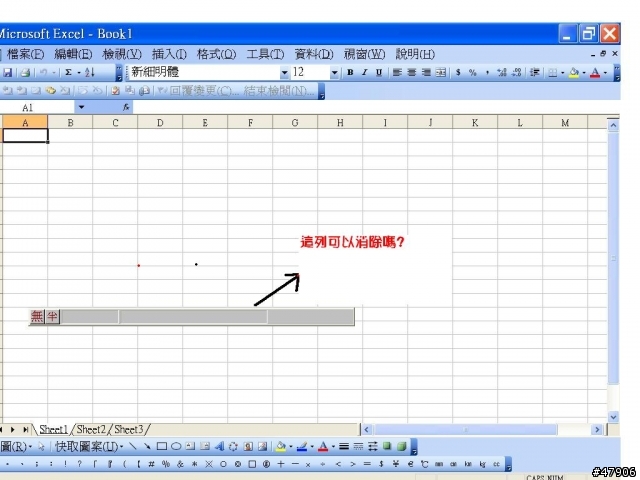Toggle Underline formatting
The image size is (640, 480).
379,73
